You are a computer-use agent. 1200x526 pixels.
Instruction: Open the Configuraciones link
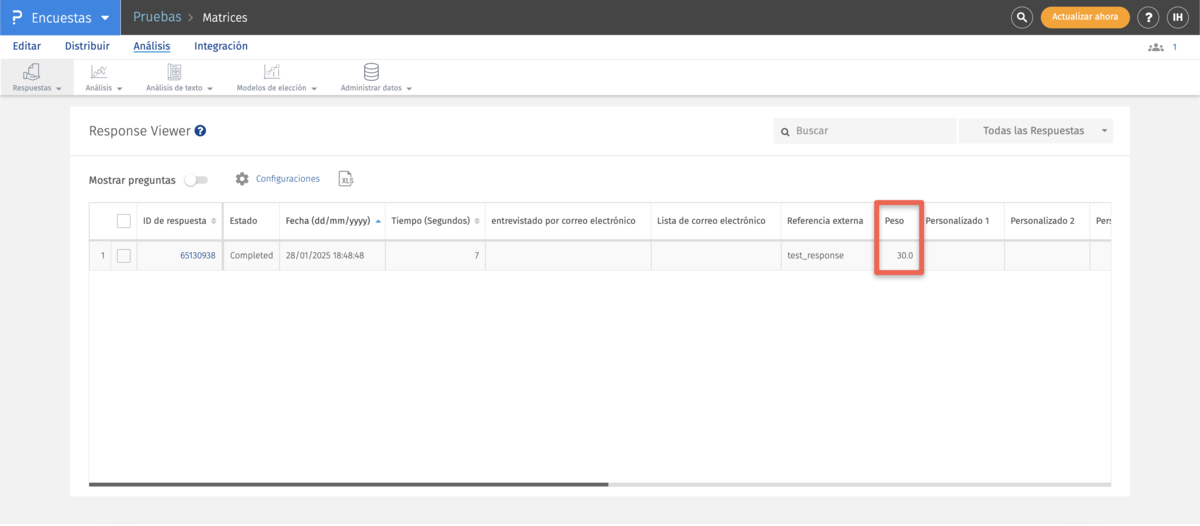click(x=288, y=179)
